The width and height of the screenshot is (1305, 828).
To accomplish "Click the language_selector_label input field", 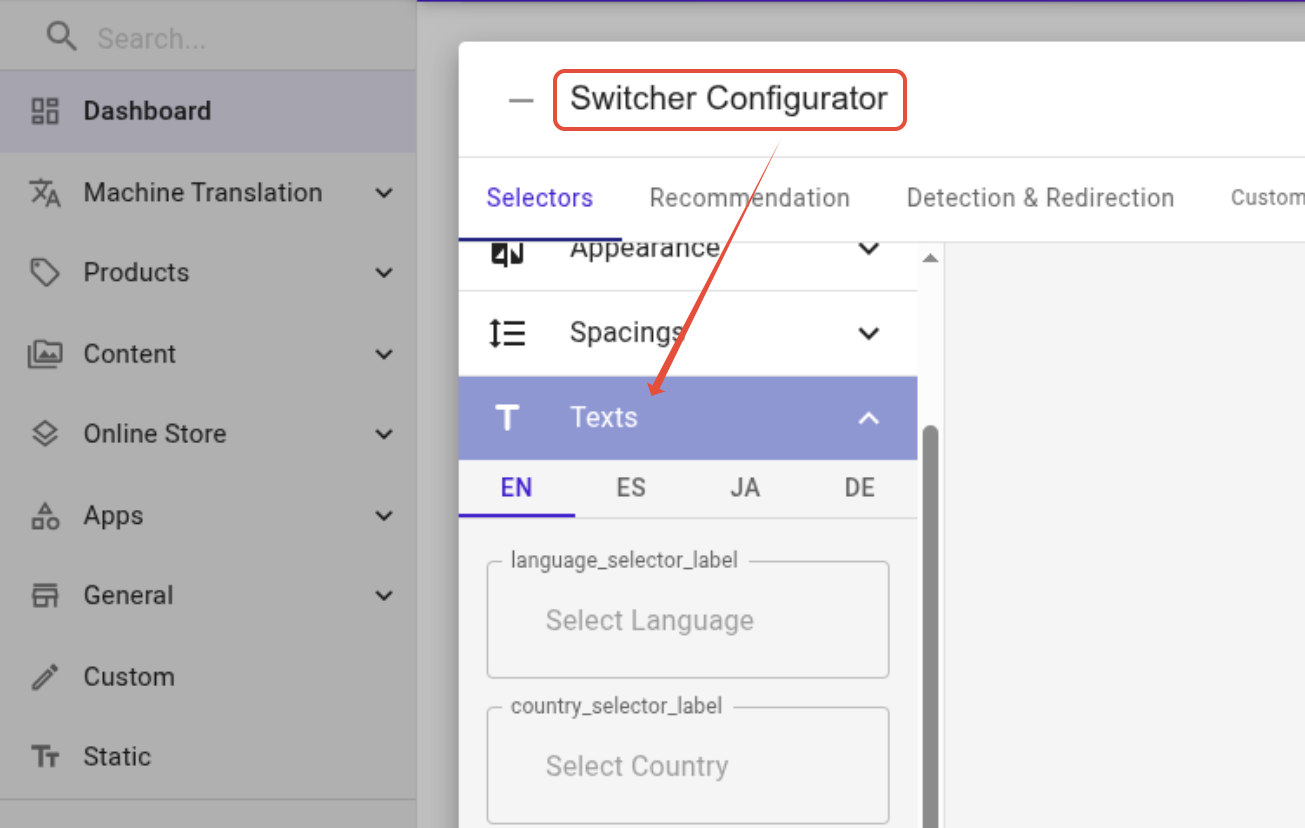I will point(688,620).
